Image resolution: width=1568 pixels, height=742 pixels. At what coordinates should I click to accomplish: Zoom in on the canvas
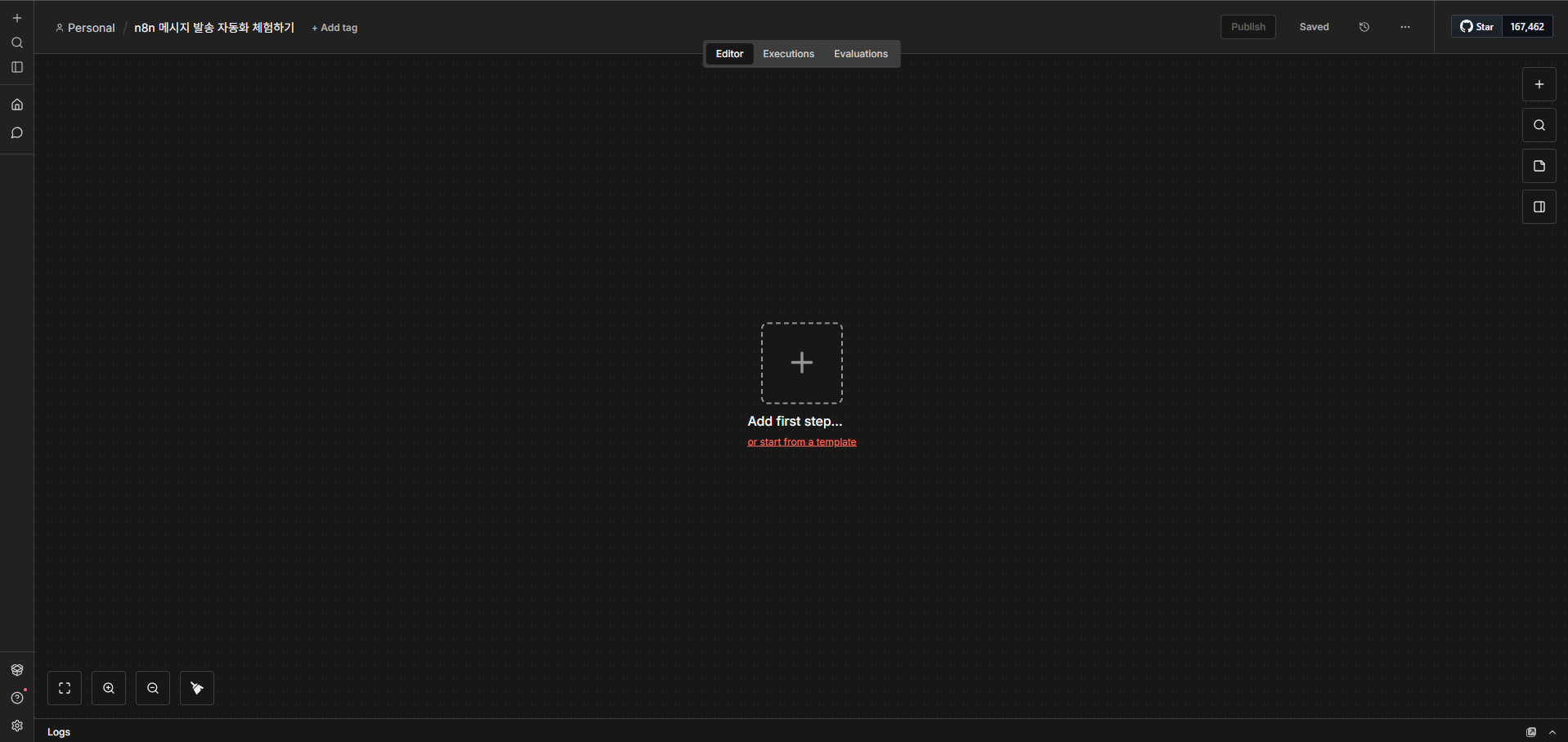(109, 688)
